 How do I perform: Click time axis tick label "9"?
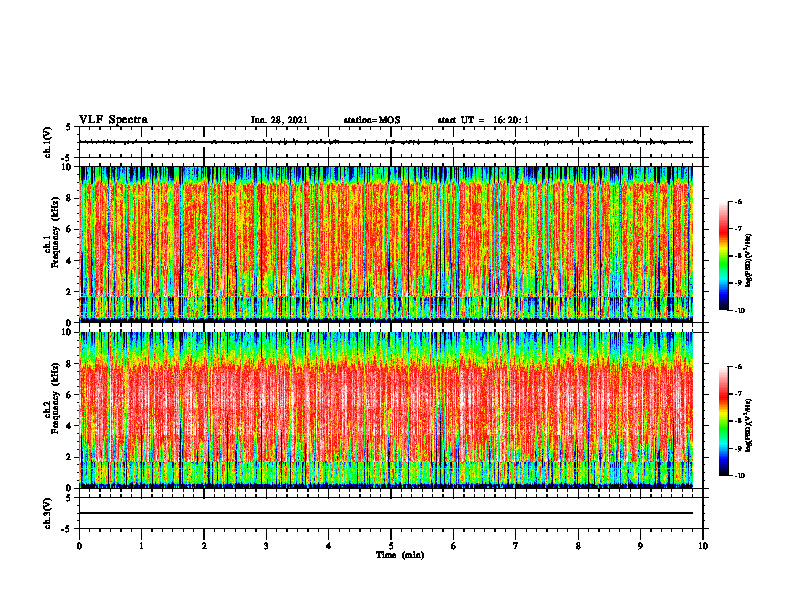pyautogui.click(x=640, y=546)
